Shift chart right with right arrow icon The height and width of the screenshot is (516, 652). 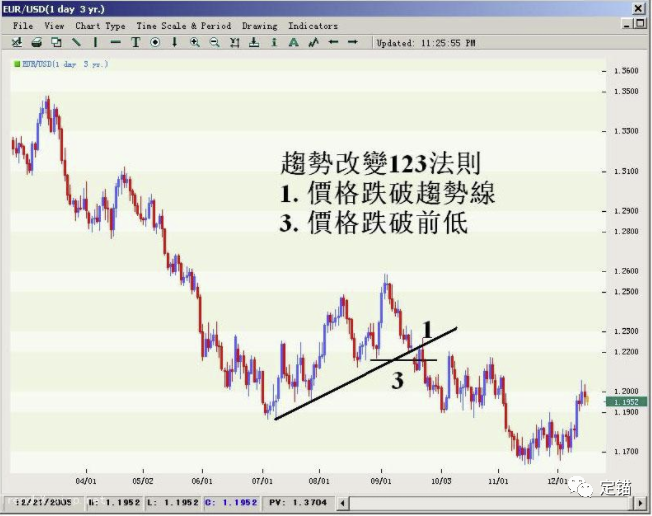tap(353, 42)
